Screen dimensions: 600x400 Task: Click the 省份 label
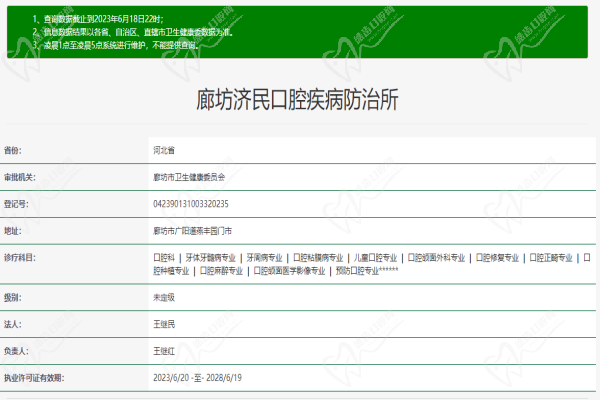(13, 150)
